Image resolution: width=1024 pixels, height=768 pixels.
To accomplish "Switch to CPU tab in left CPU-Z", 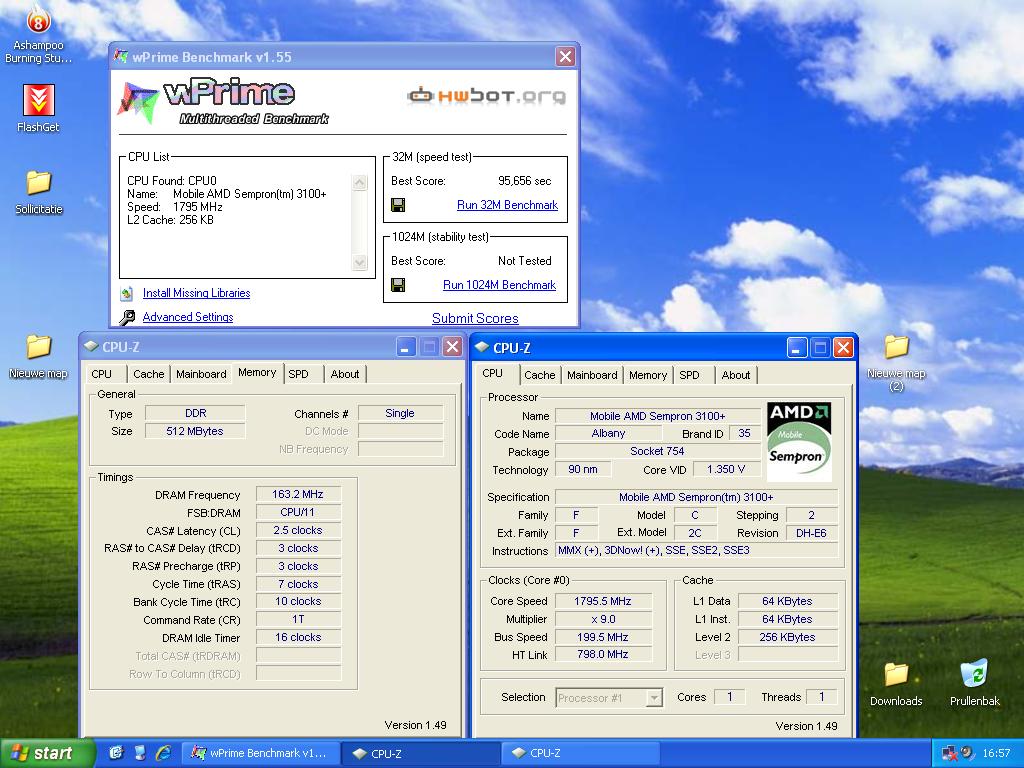I will coord(103,374).
